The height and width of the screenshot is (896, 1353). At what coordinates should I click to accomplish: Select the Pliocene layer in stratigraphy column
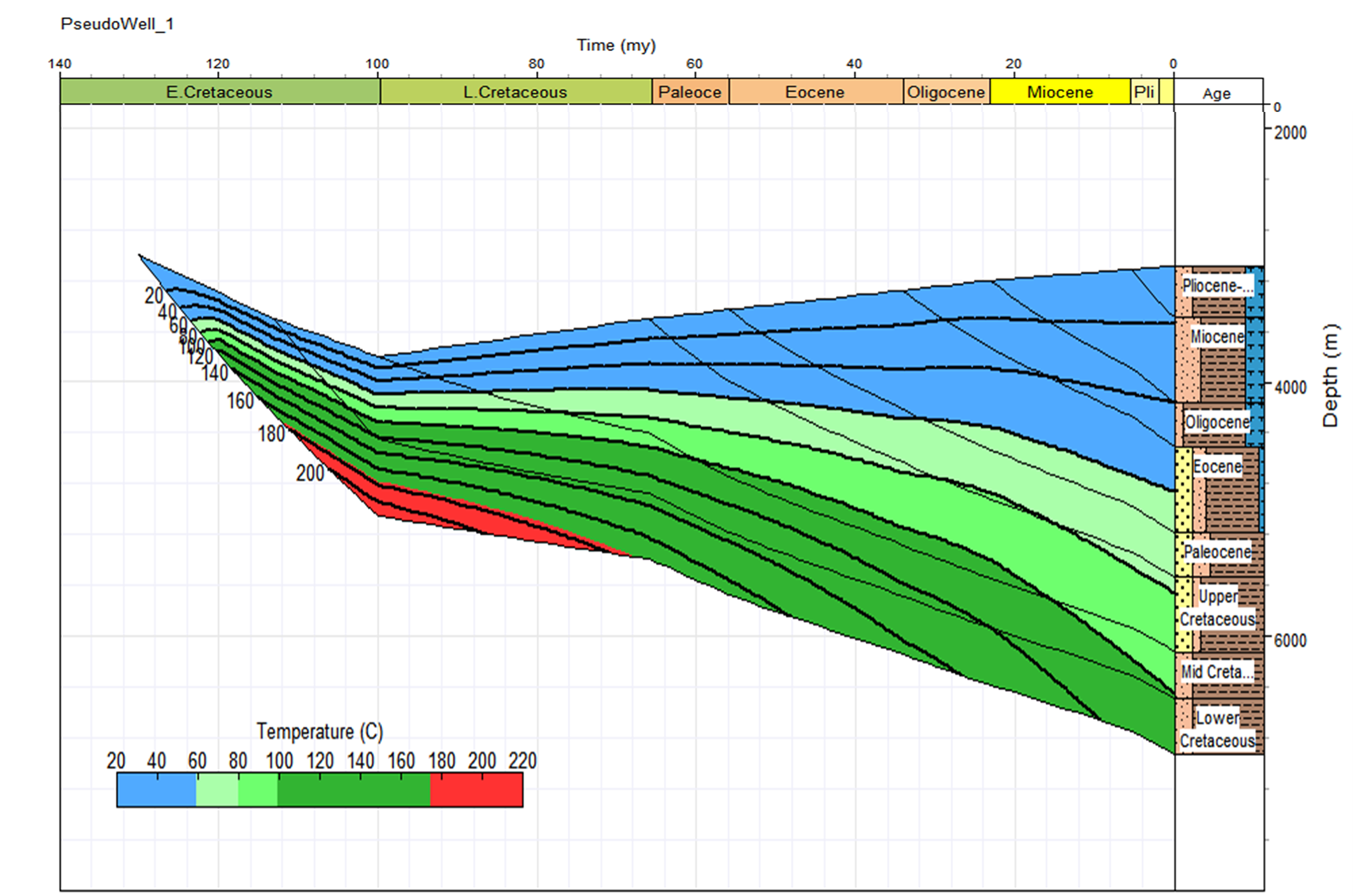(1217, 286)
